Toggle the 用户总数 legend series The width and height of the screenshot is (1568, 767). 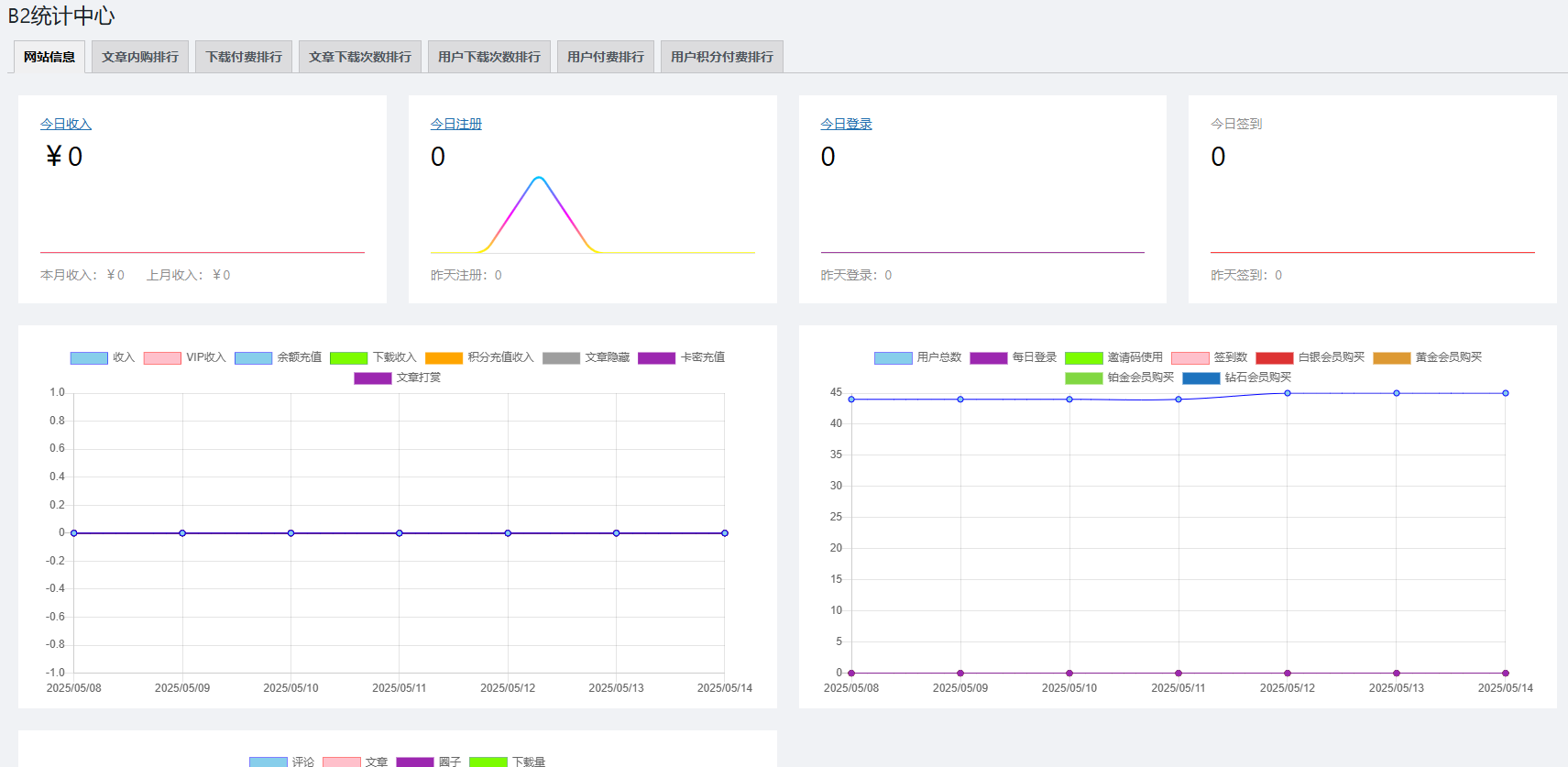(917, 357)
